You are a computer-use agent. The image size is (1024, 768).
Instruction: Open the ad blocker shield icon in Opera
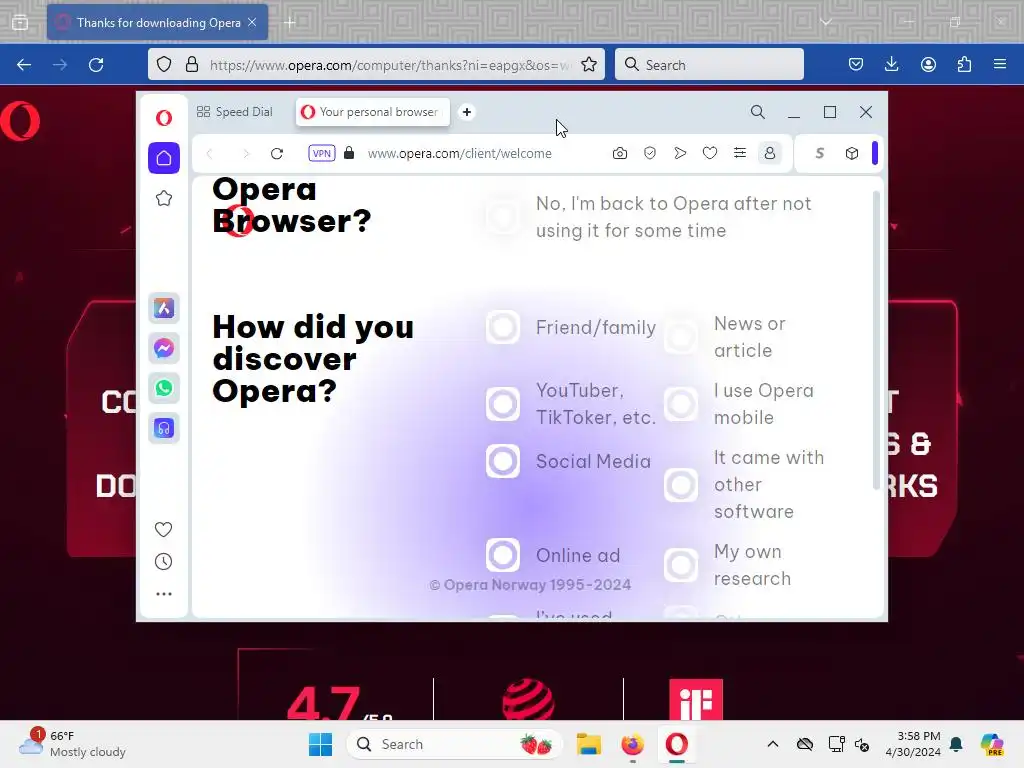(650, 153)
